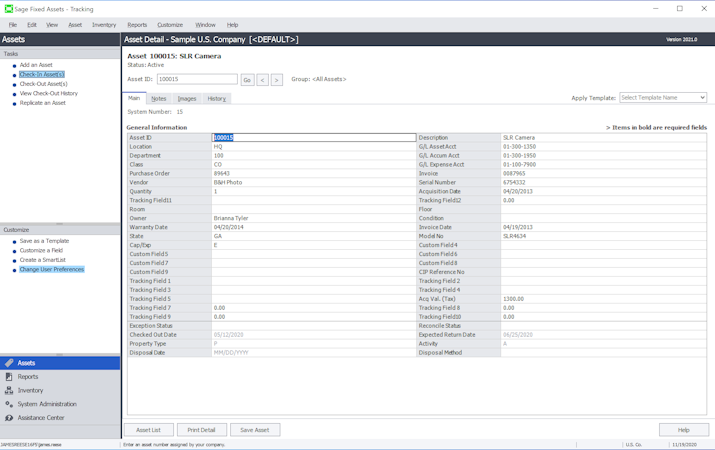Go to next asset arrow button
The image size is (715, 450).
pyautogui.click(x=276, y=80)
